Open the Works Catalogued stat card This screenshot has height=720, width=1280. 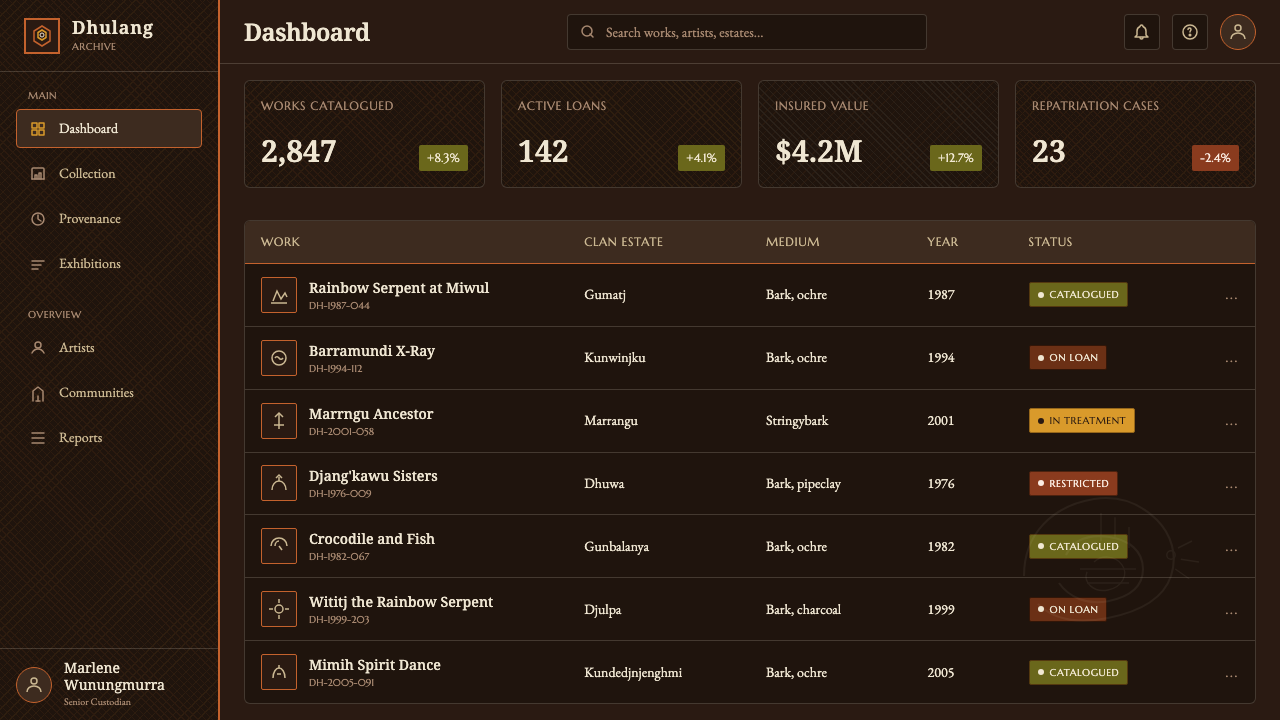click(x=364, y=134)
